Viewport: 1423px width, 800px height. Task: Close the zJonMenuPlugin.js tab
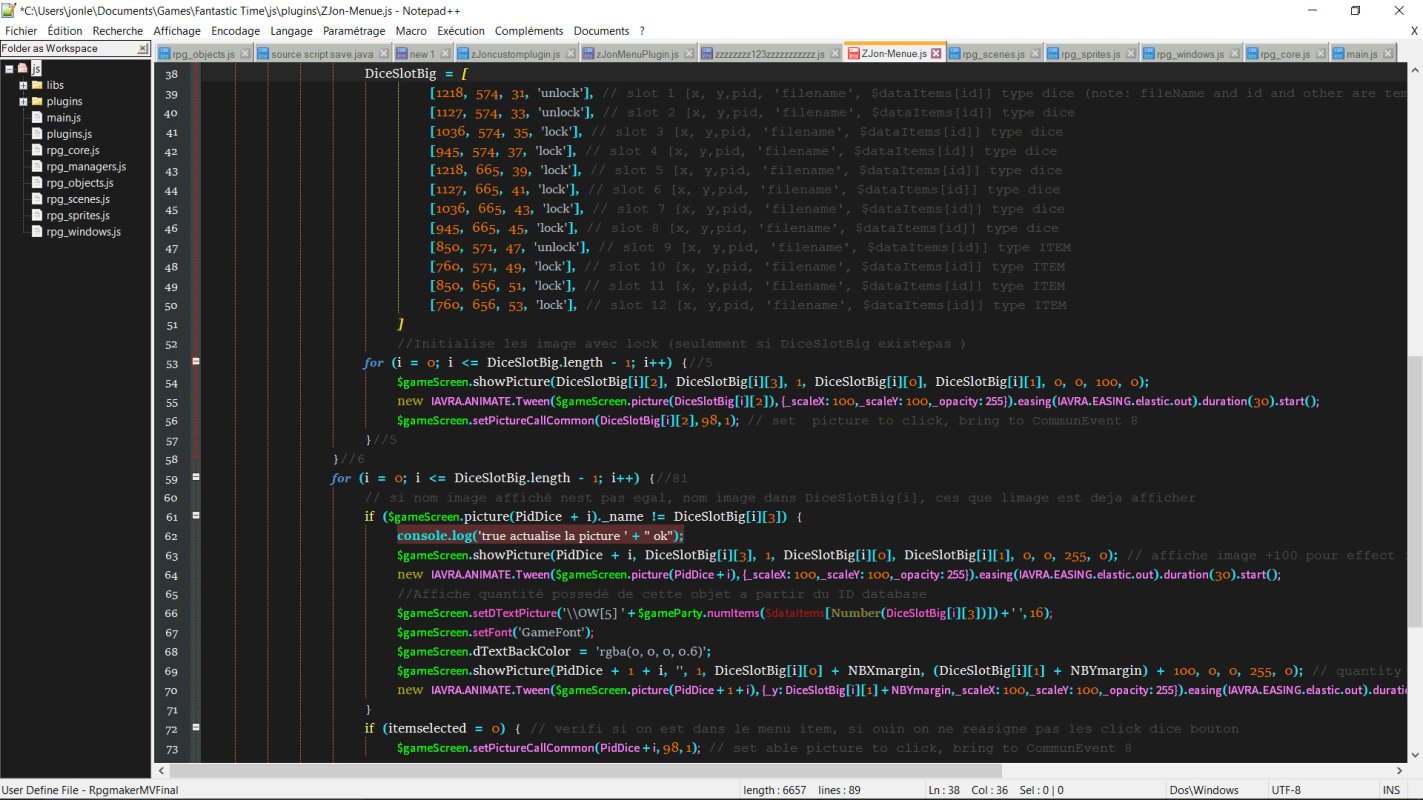click(x=689, y=54)
